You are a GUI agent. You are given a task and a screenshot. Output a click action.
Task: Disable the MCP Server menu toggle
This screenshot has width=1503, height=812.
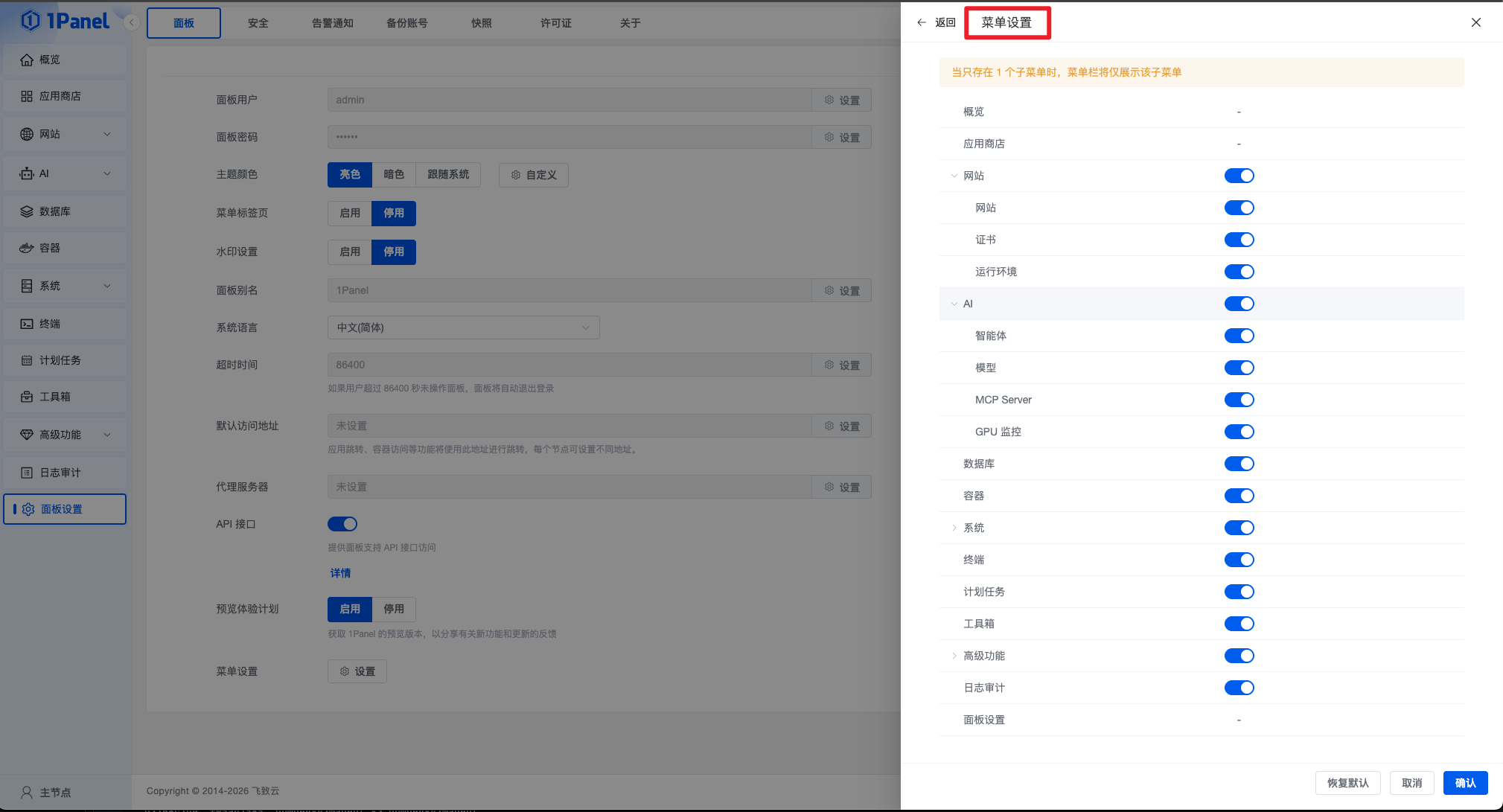point(1239,400)
